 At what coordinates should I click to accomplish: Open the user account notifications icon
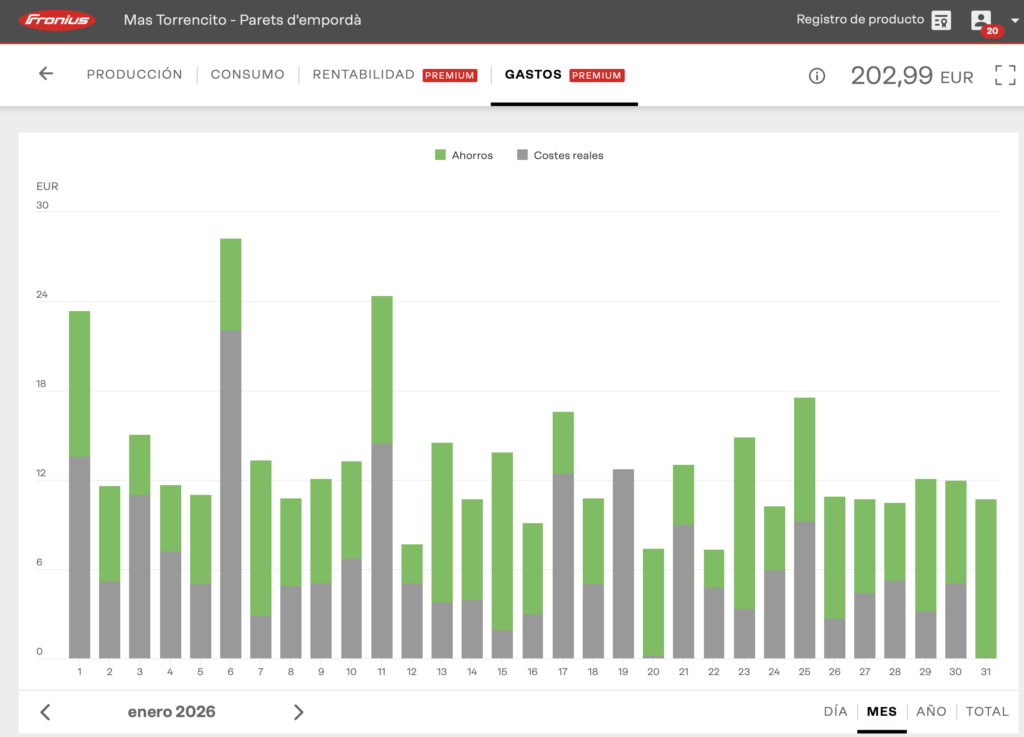(x=981, y=21)
